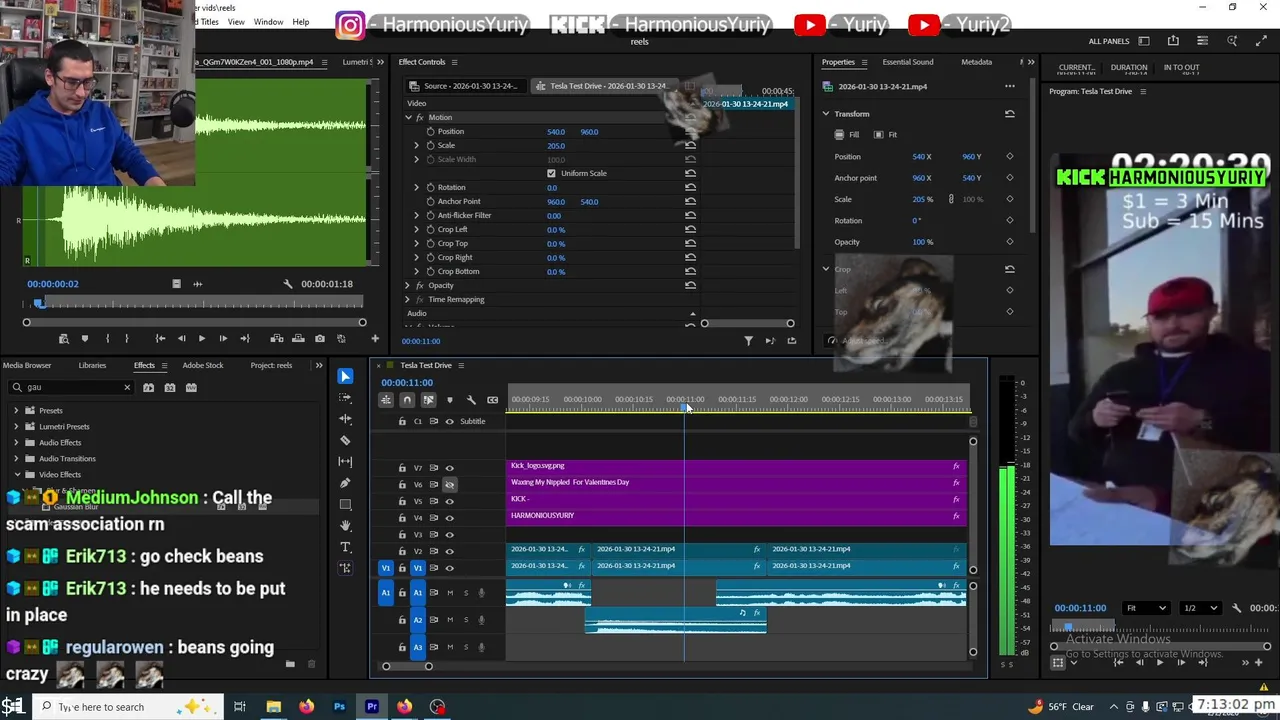1280x720 pixels.
Task: Collapse the Motion effect group
Action: coord(408,118)
